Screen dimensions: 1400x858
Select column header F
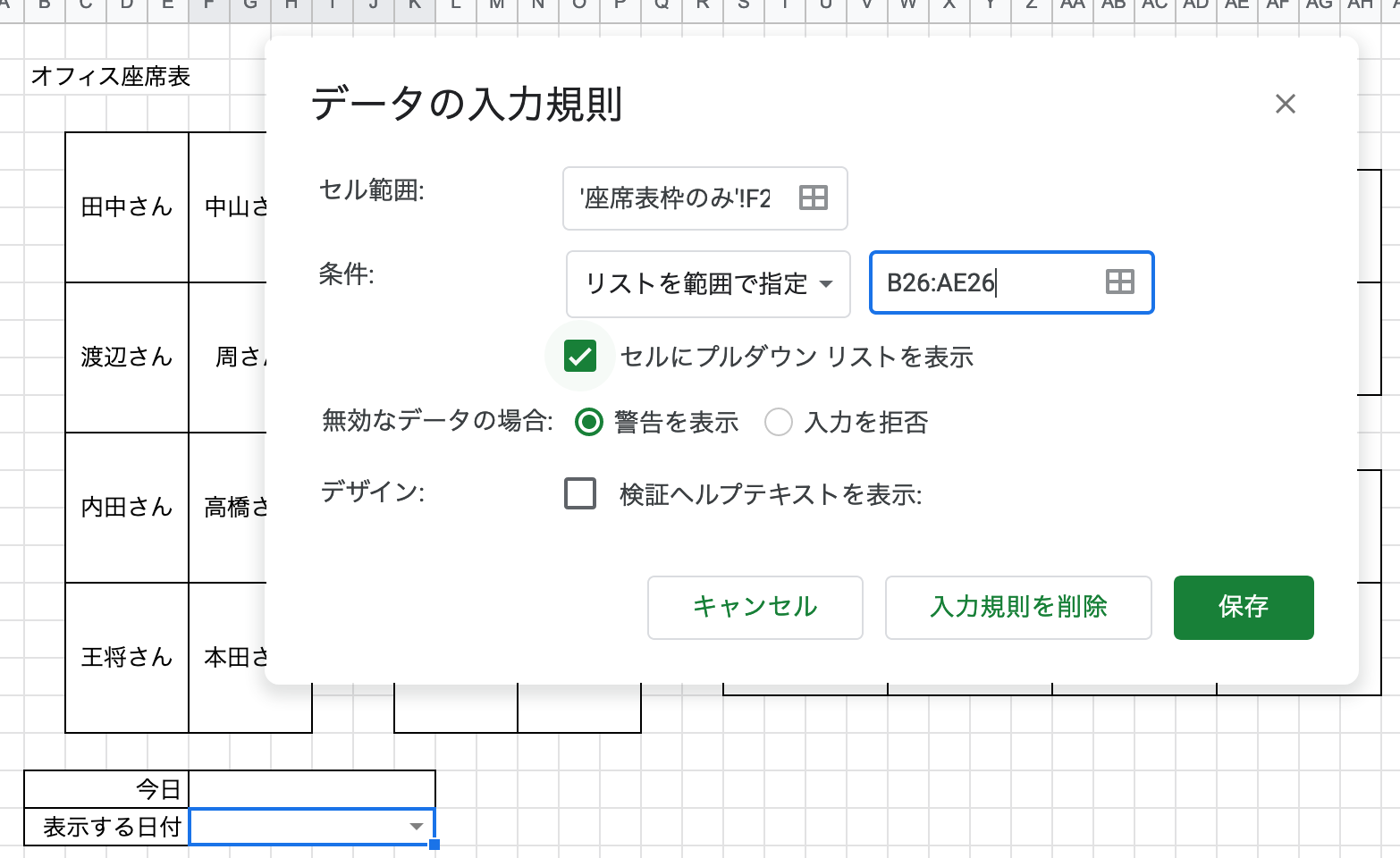coord(207,7)
